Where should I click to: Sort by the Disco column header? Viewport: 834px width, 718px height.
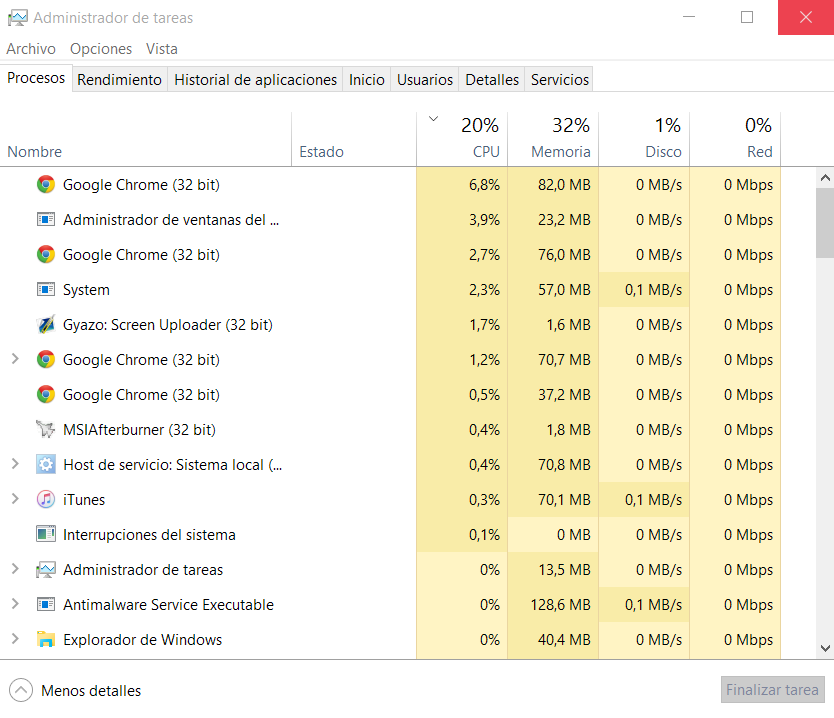click(644, 139)
